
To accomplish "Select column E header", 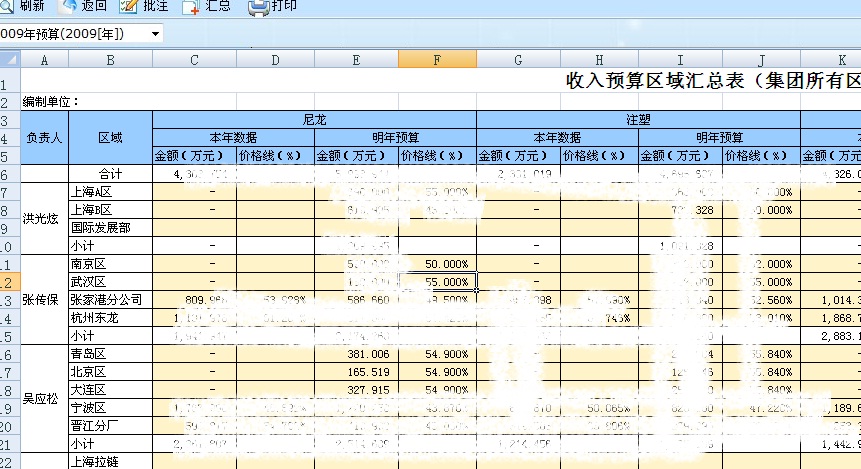I will click(x=356, y=59).
